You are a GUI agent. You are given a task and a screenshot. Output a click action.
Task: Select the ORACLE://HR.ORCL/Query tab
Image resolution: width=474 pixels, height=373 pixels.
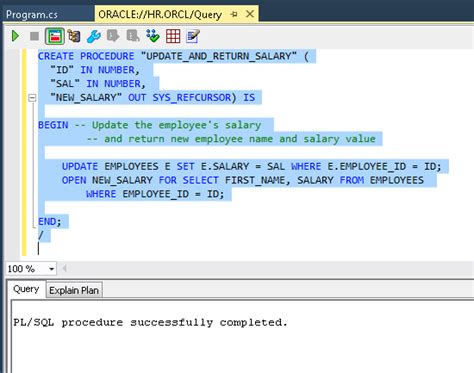click(160, 14)
